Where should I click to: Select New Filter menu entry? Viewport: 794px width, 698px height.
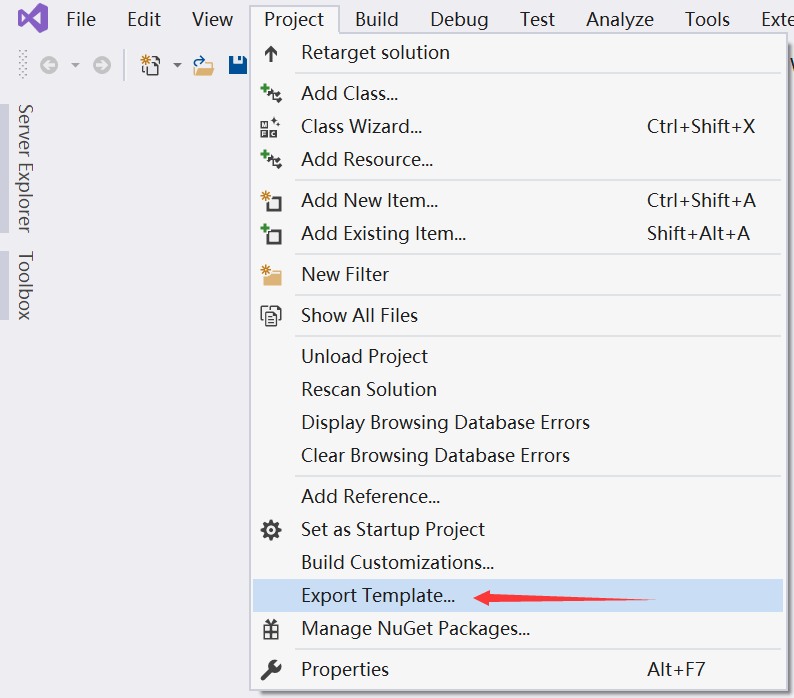(518, 275)
